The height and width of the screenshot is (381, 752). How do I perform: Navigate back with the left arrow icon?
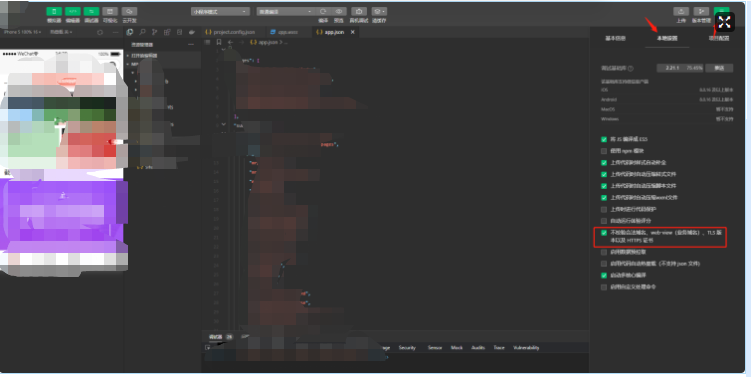pos(230,42)
